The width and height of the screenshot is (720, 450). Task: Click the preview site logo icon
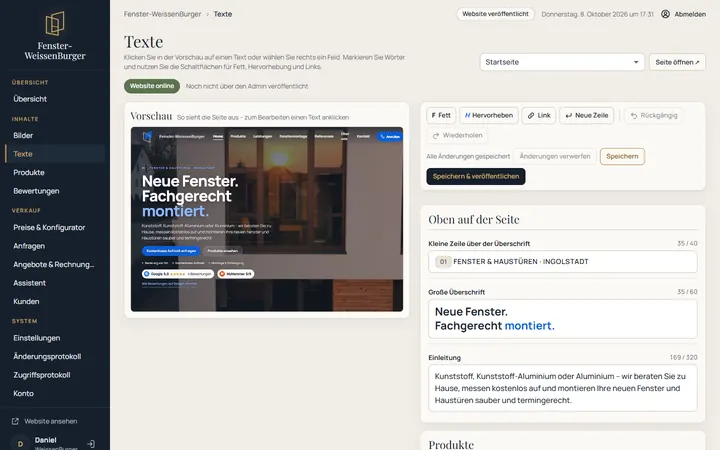click(x=147, y=136)
